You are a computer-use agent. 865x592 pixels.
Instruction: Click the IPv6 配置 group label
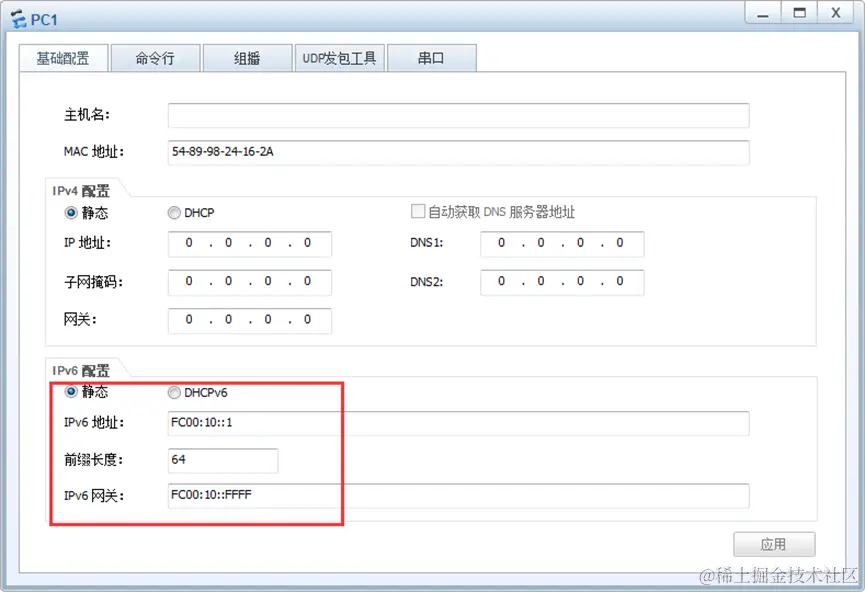click(81, 371)
